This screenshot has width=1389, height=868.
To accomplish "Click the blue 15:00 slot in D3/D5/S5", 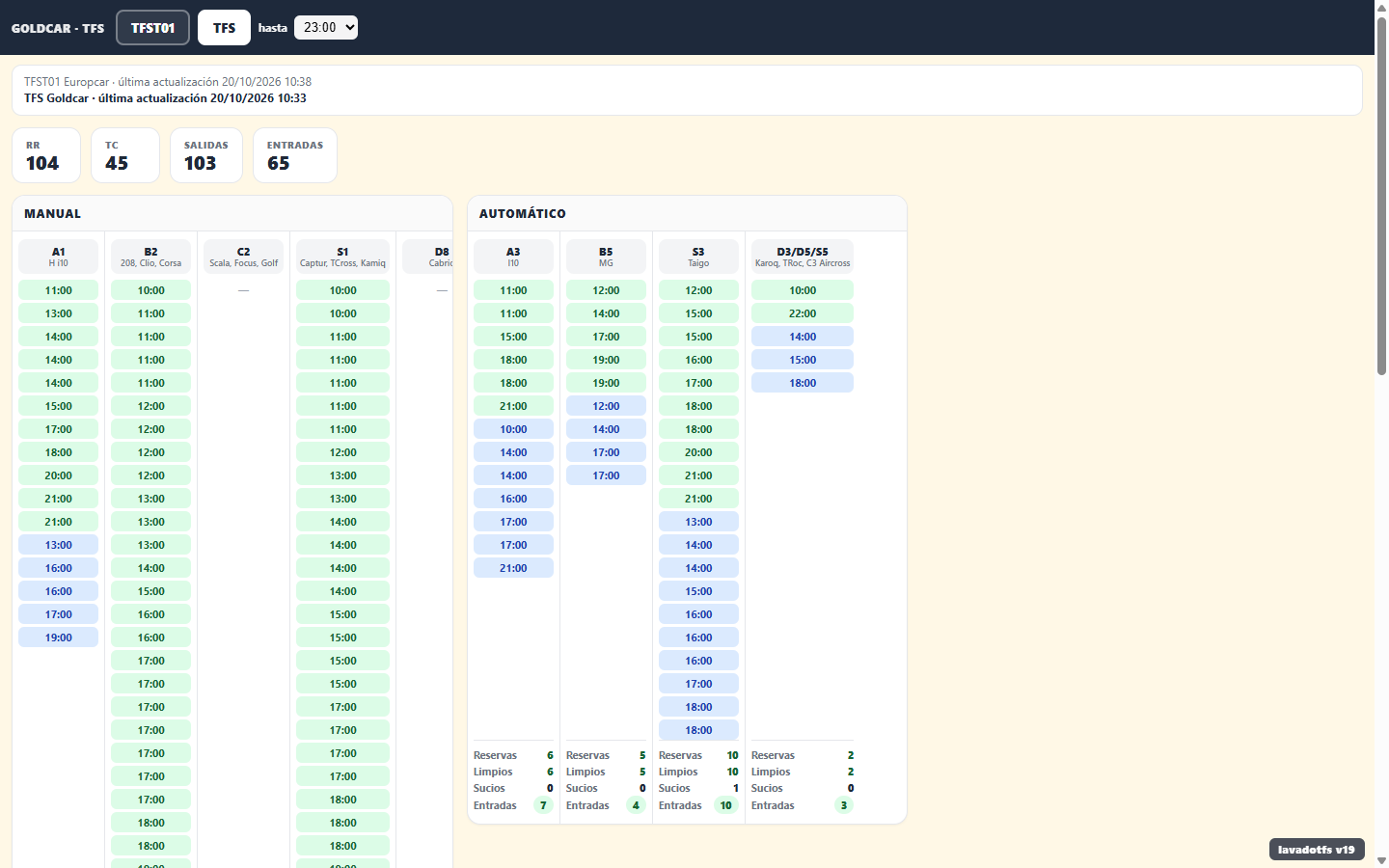I will 803,360.
